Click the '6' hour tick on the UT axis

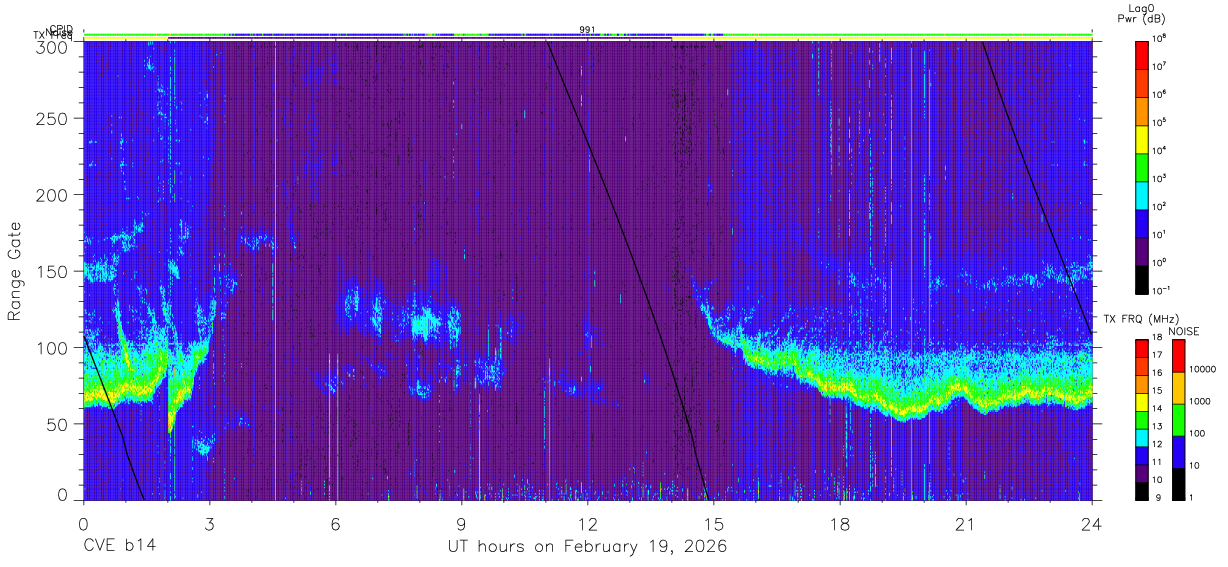pos(335,524)
